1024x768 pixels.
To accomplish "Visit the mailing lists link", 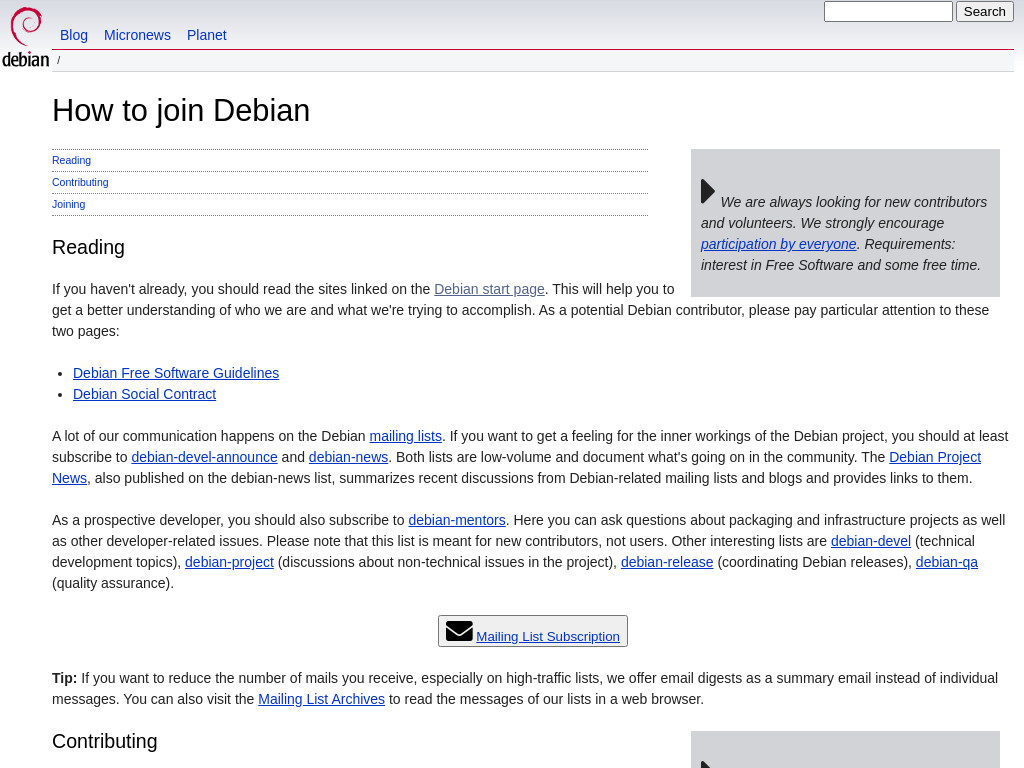I will [x=406, y=436].
